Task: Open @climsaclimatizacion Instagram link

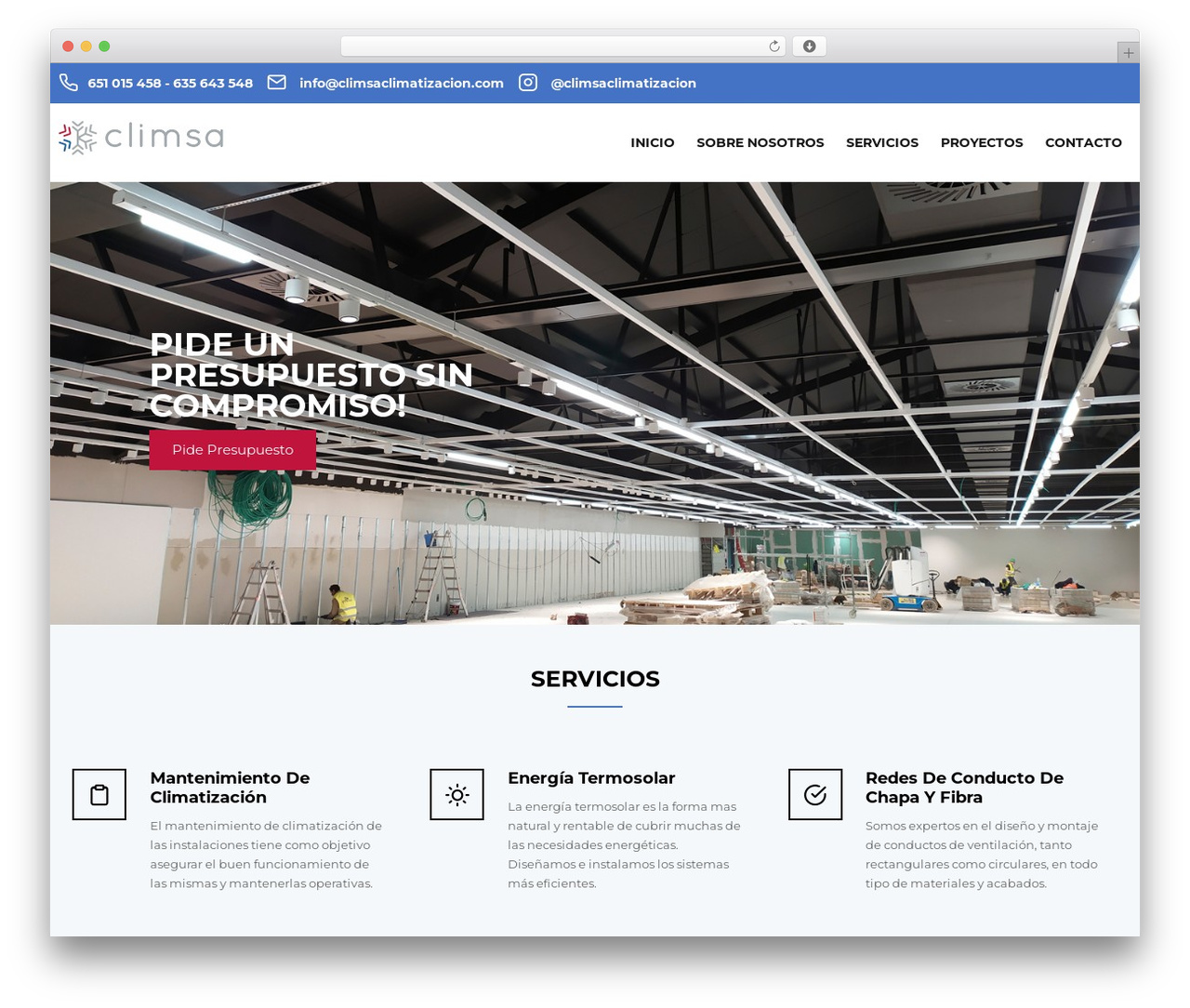Action: coord(624,83)
